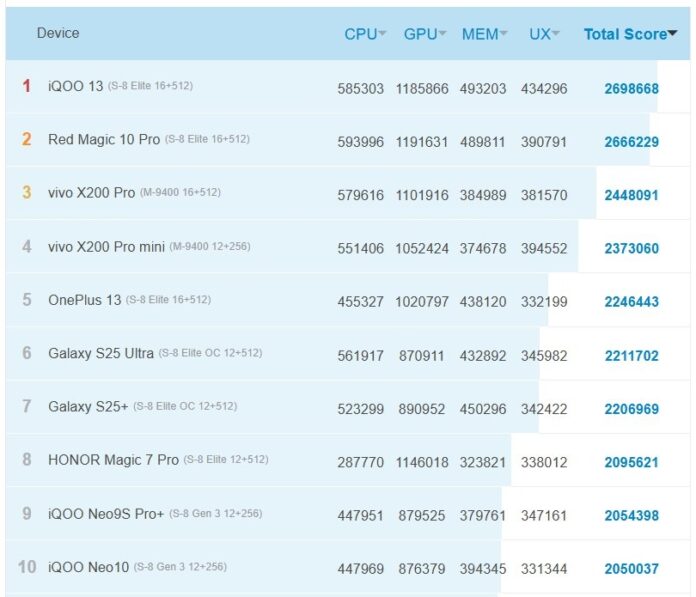Open the Galaxy S25+ row

348,407
